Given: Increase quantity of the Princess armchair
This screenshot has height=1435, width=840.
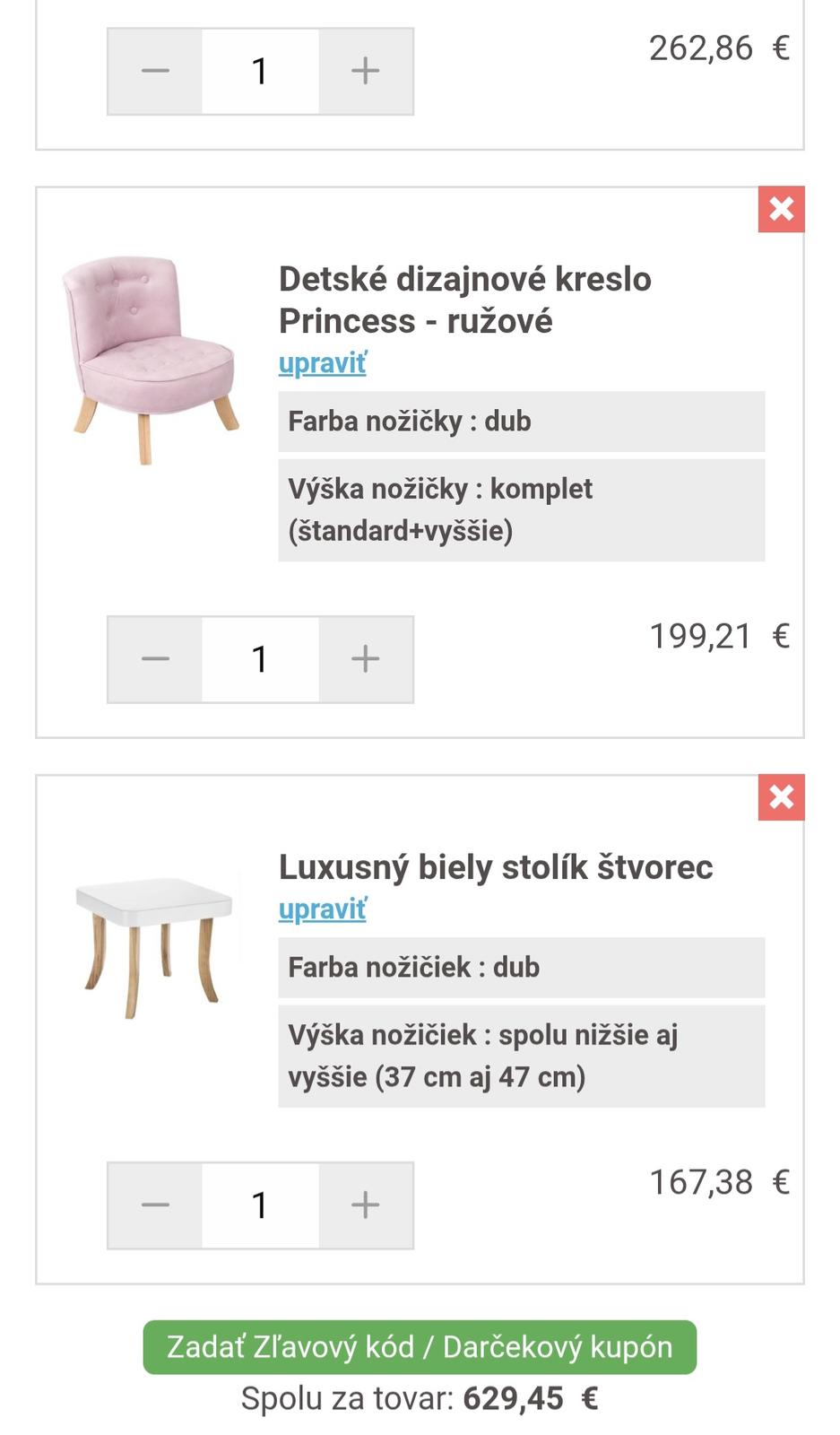Looking at the screenshot, I should click(366, 659).
